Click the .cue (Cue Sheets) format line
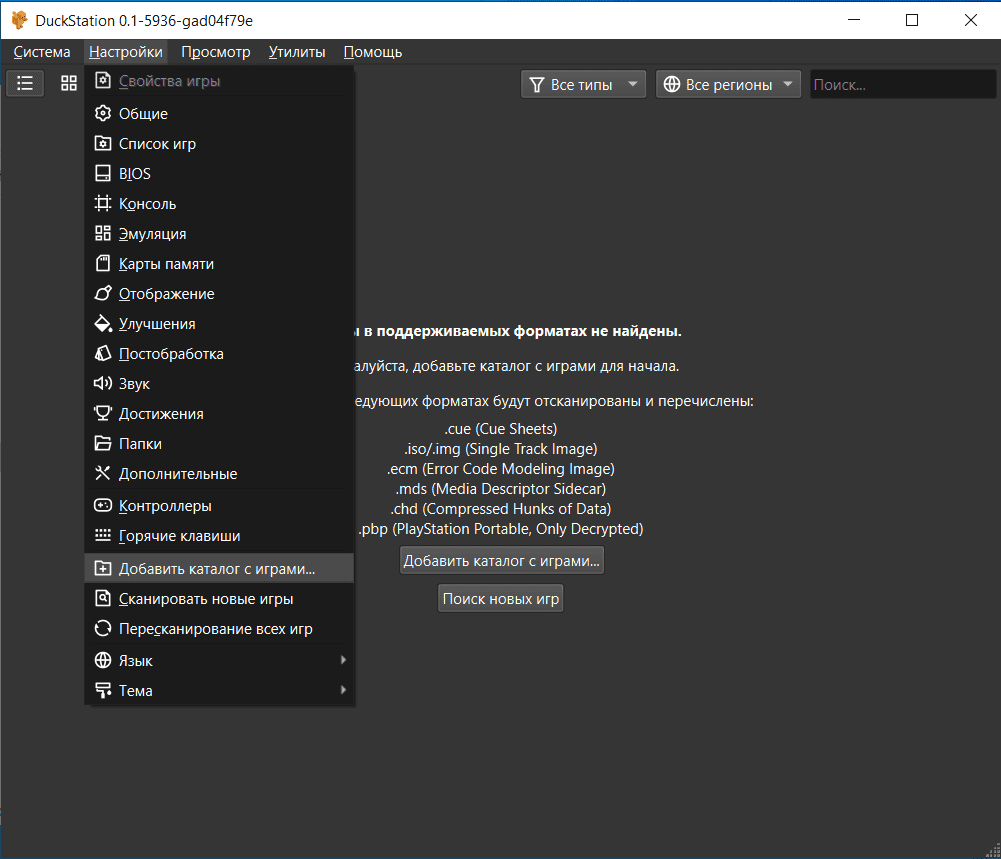The image size is (1001, 859). pos(500,428)
